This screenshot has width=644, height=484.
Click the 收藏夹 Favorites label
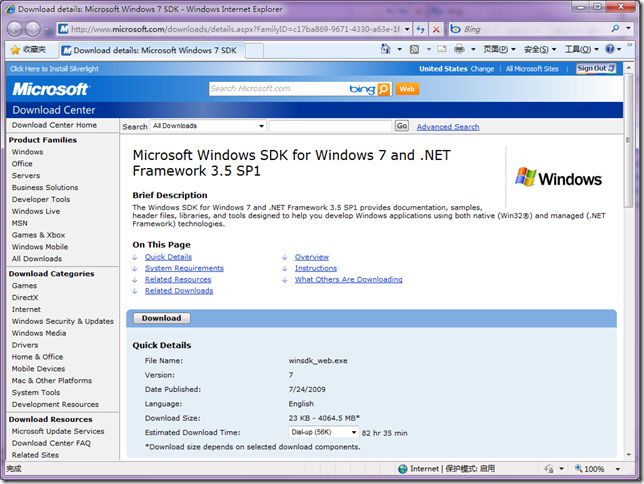(34, 50)
